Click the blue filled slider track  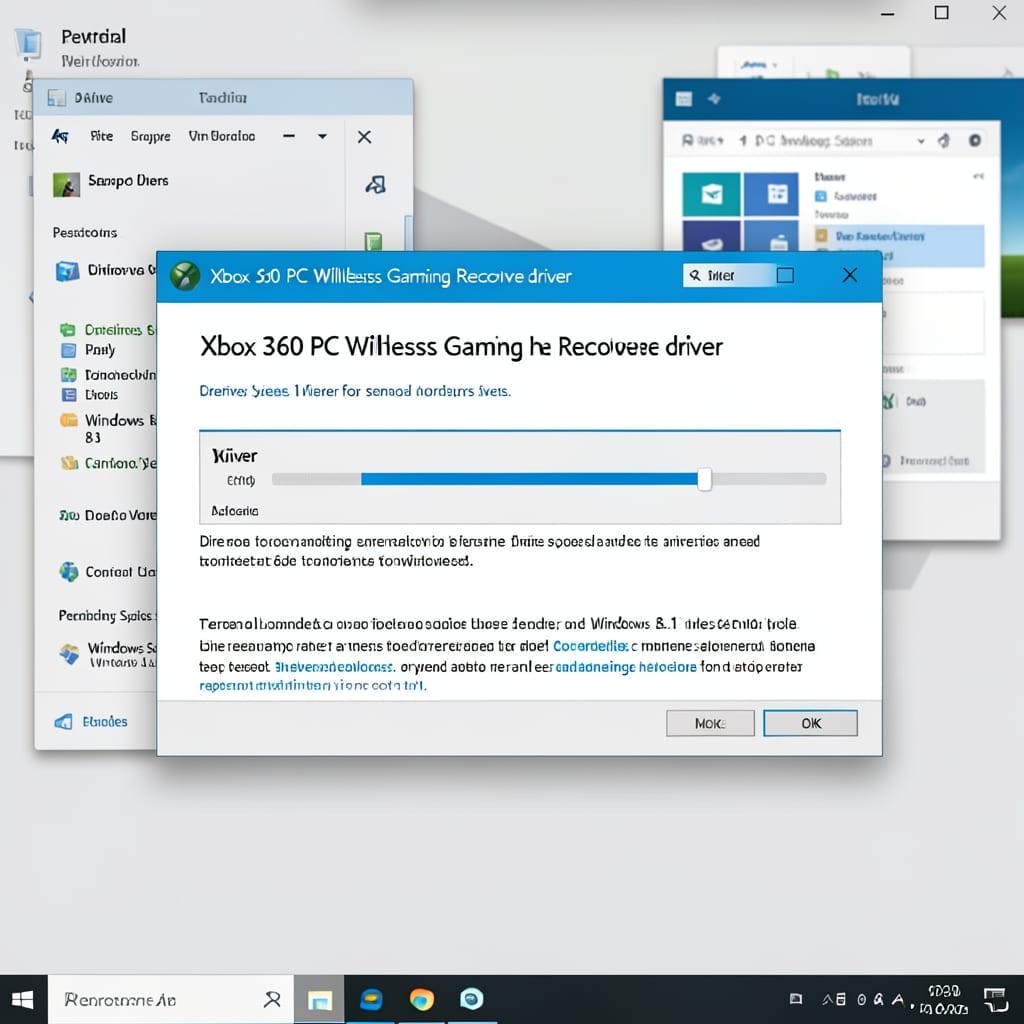tap(529, 479)
